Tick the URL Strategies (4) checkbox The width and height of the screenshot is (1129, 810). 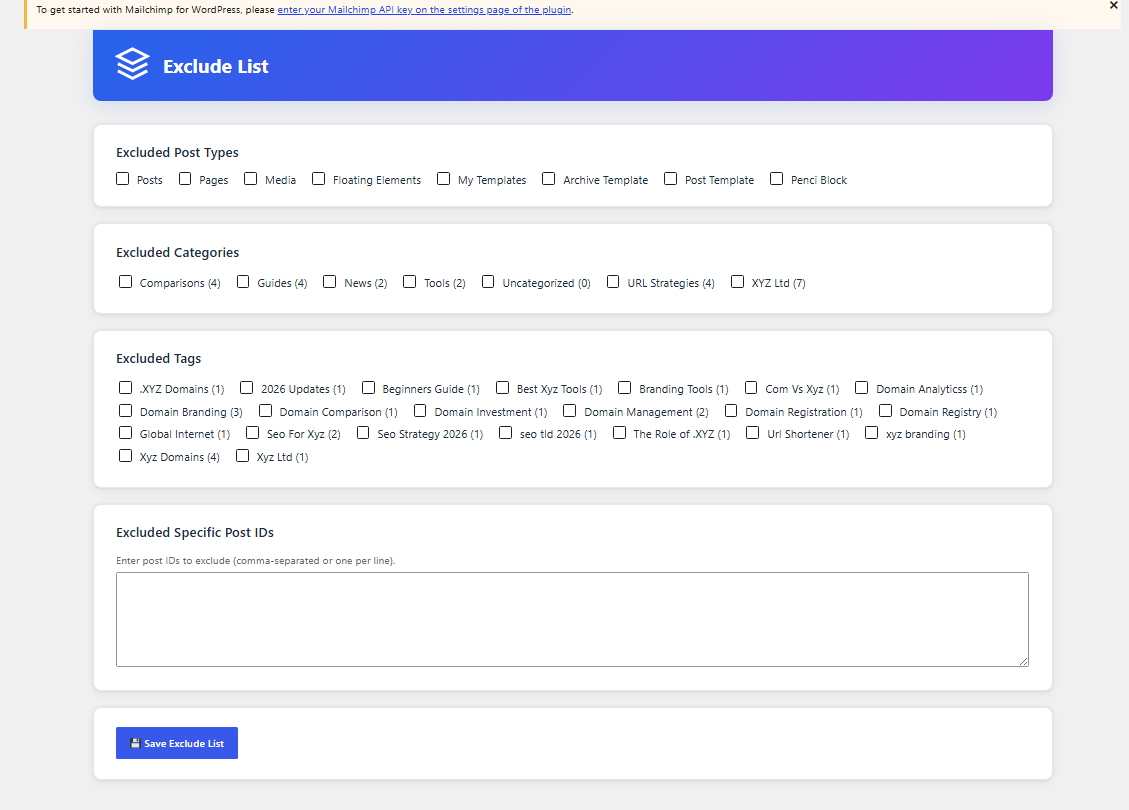point(613,282)
